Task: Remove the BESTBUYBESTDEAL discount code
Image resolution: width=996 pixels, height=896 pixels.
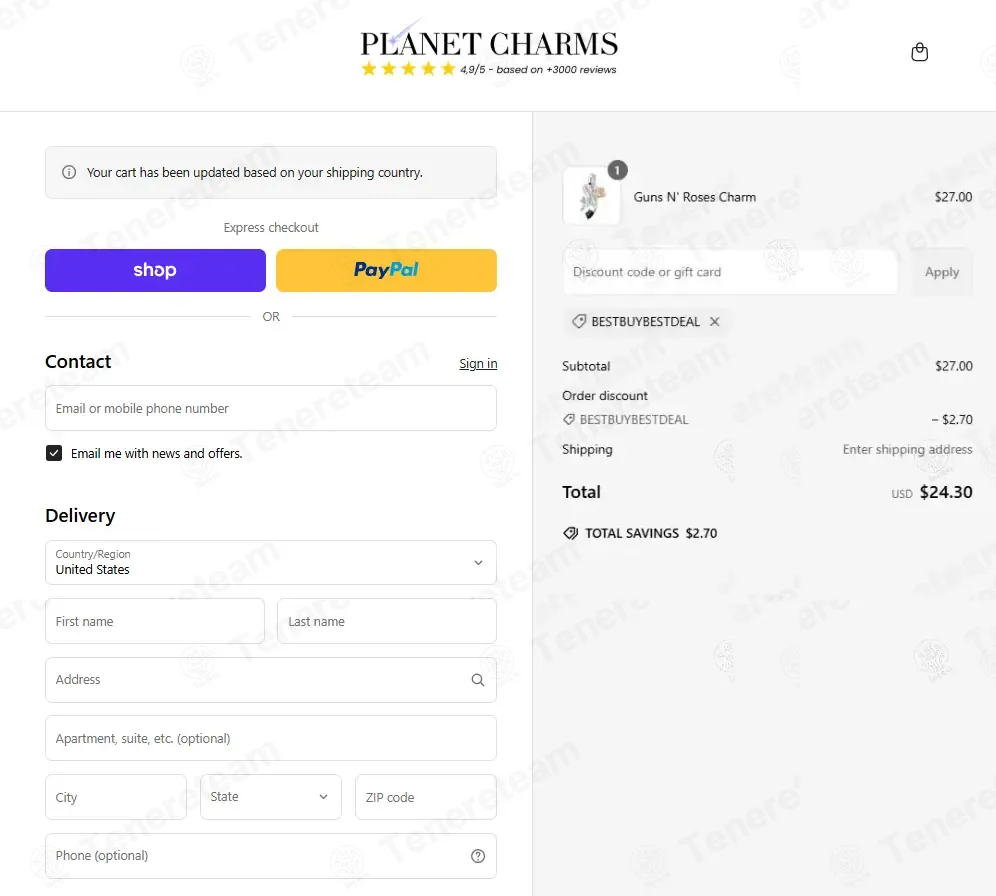Action: click(715, 322)
